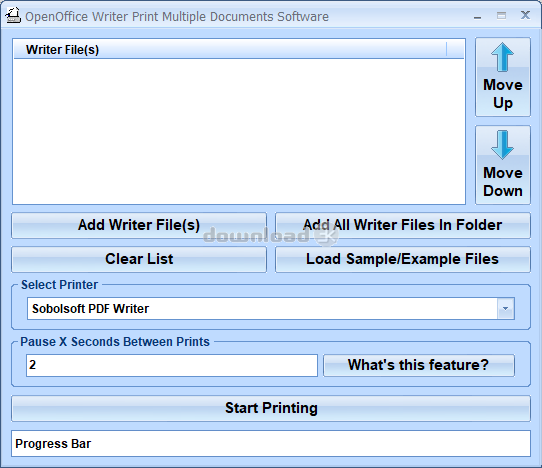Click the pause seconds input field

172,365
